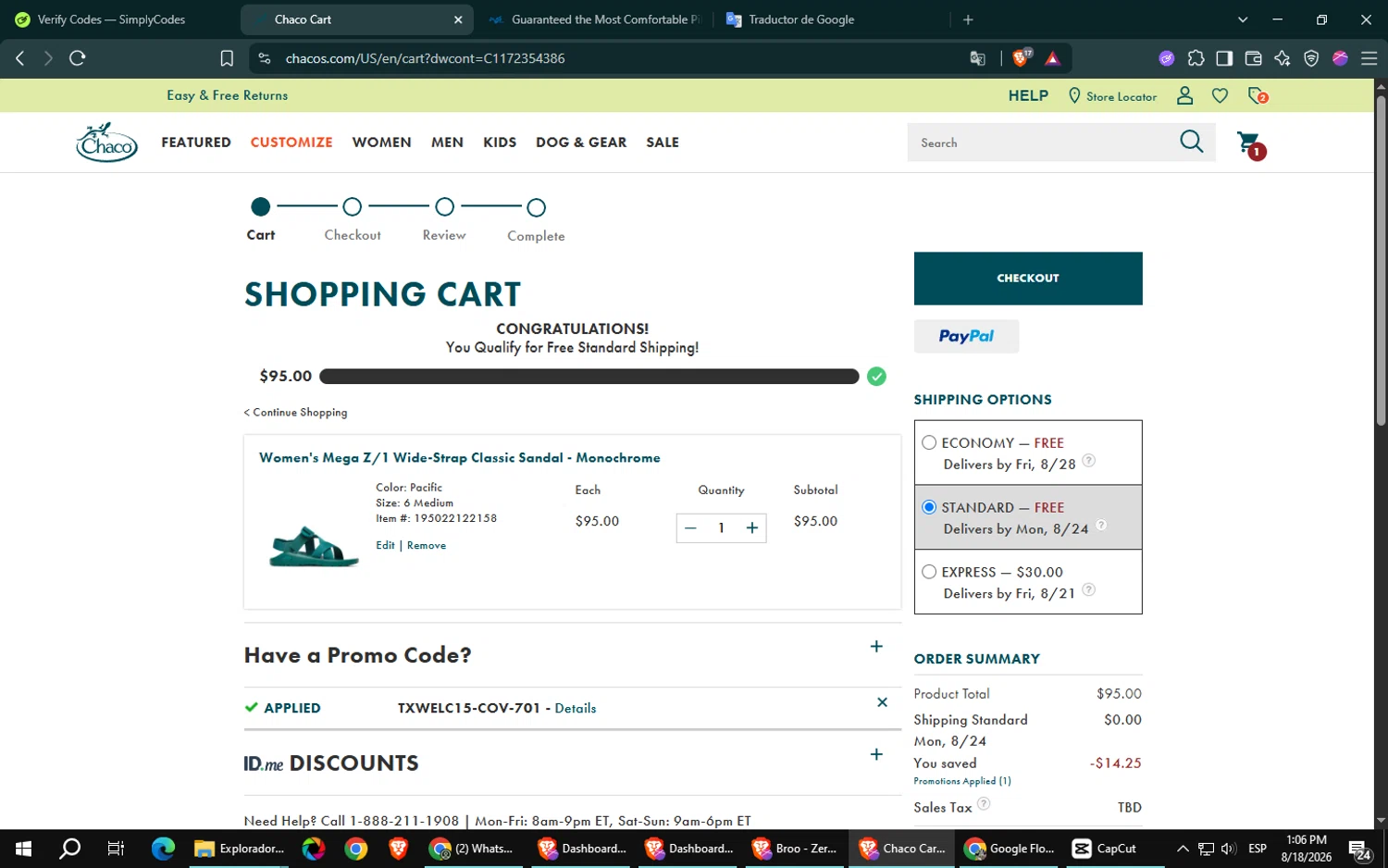
Task: Click the sandal product thumbnail
Action: pyautogui.click(x=314, y=546)
